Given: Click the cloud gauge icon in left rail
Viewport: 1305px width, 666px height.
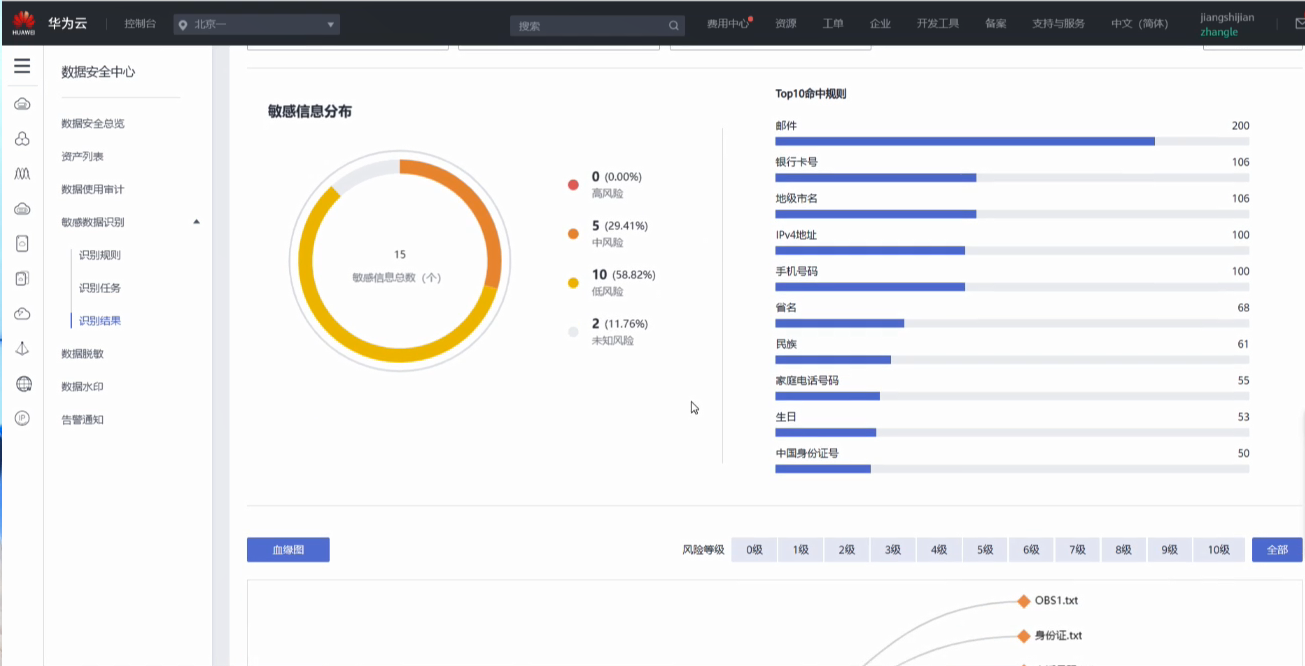Looking at the screenshot, I should tap(22, 314).
